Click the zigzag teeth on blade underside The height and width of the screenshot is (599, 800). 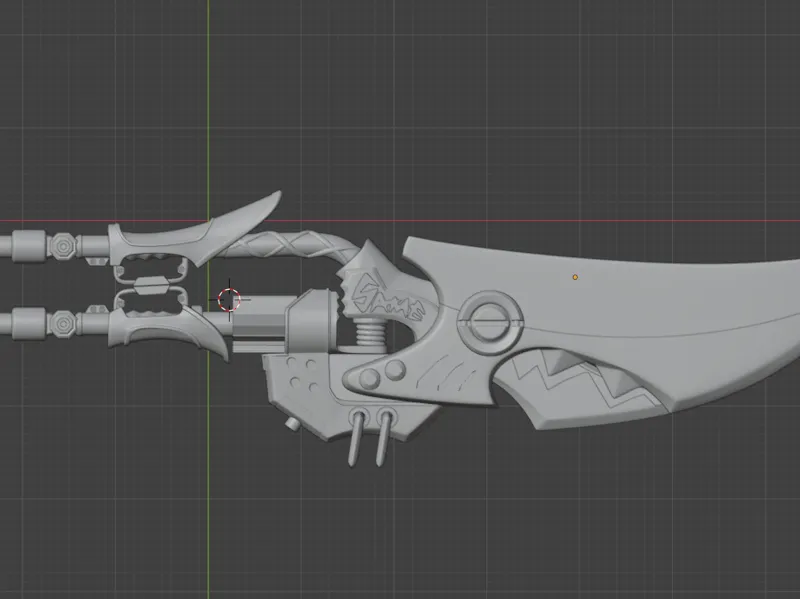[587, 382]
